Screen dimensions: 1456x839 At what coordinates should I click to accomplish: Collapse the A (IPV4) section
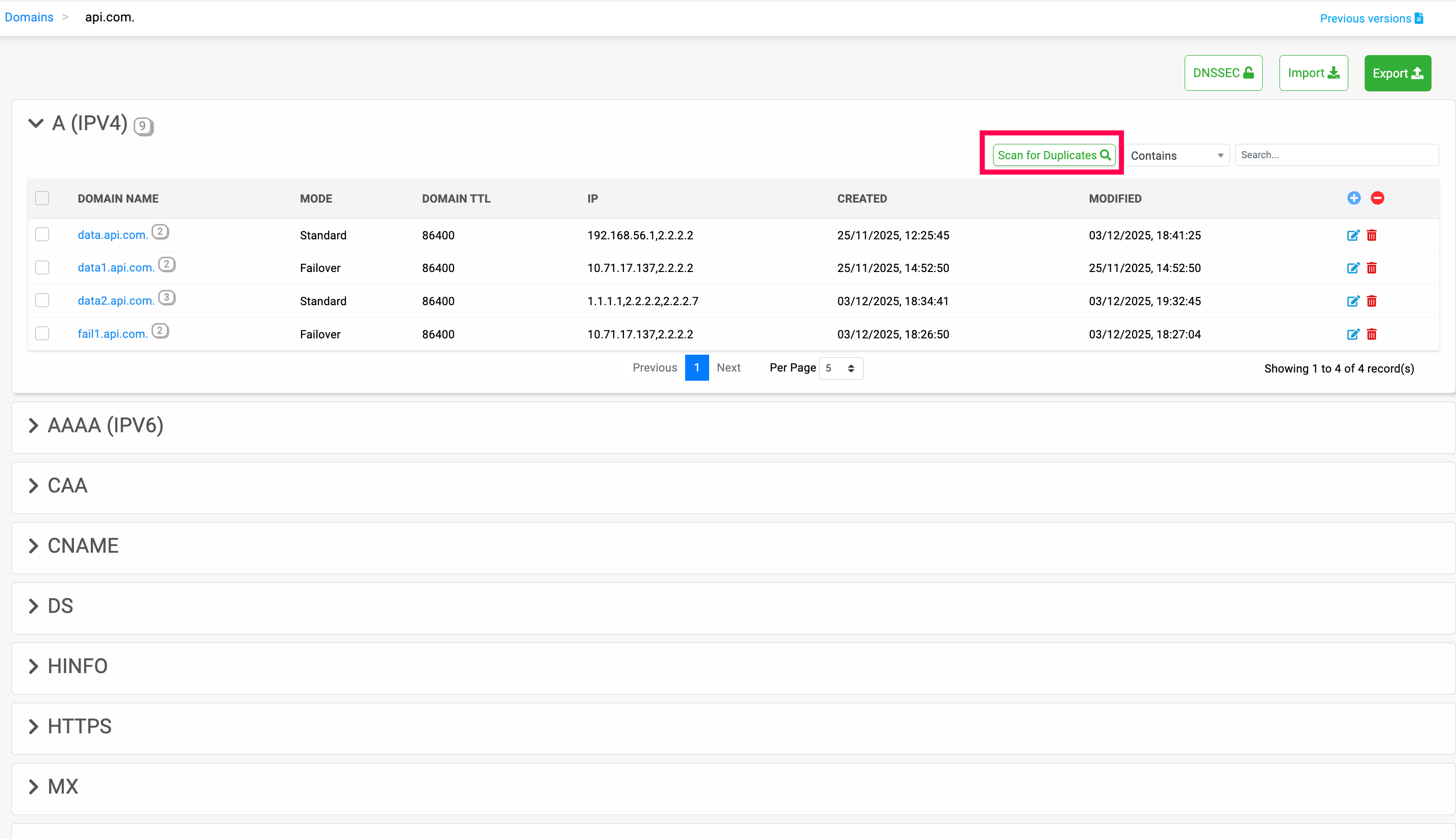pyautogui.click(x=36, y=124)
